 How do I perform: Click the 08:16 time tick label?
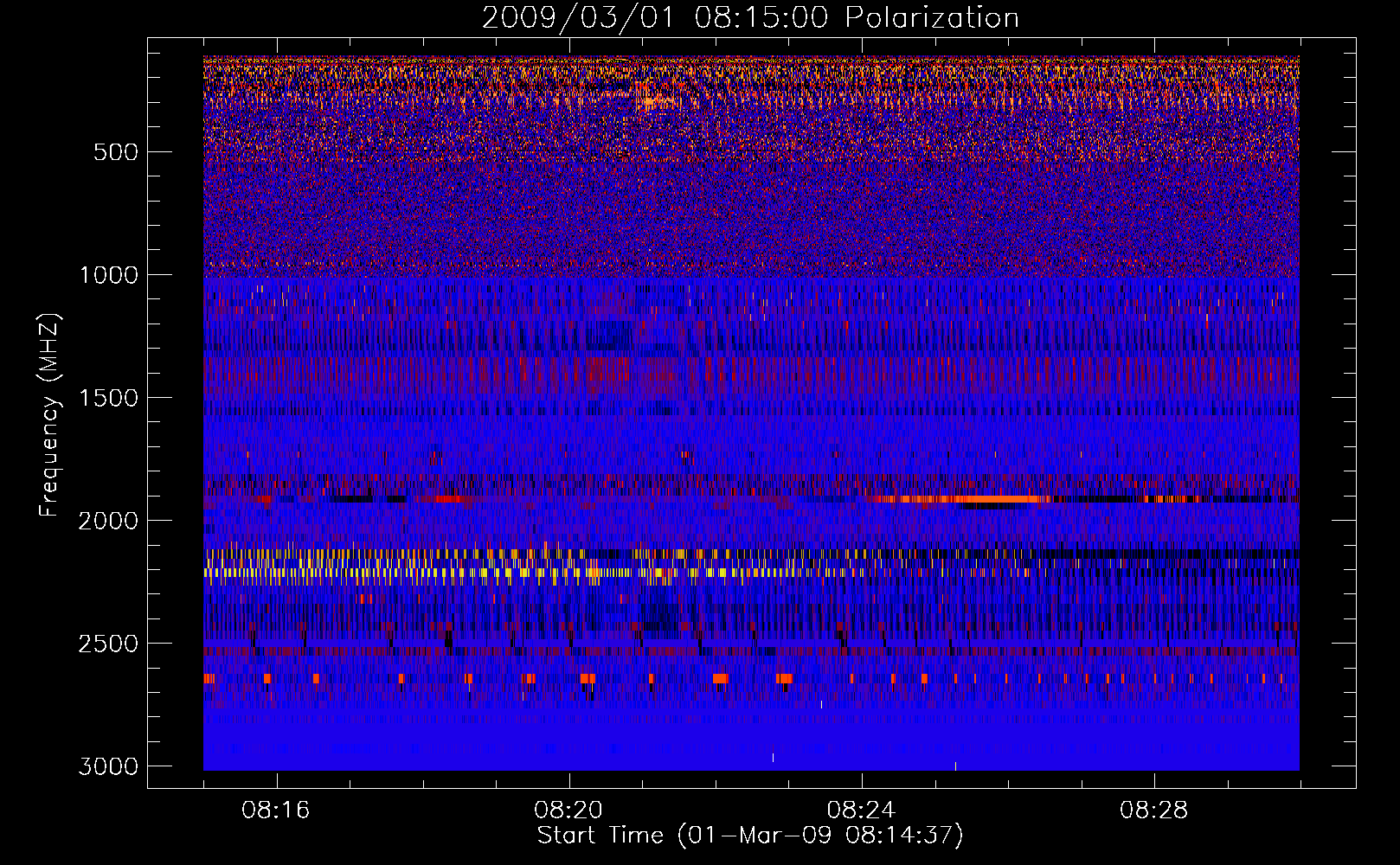click(x=276, y=811)
